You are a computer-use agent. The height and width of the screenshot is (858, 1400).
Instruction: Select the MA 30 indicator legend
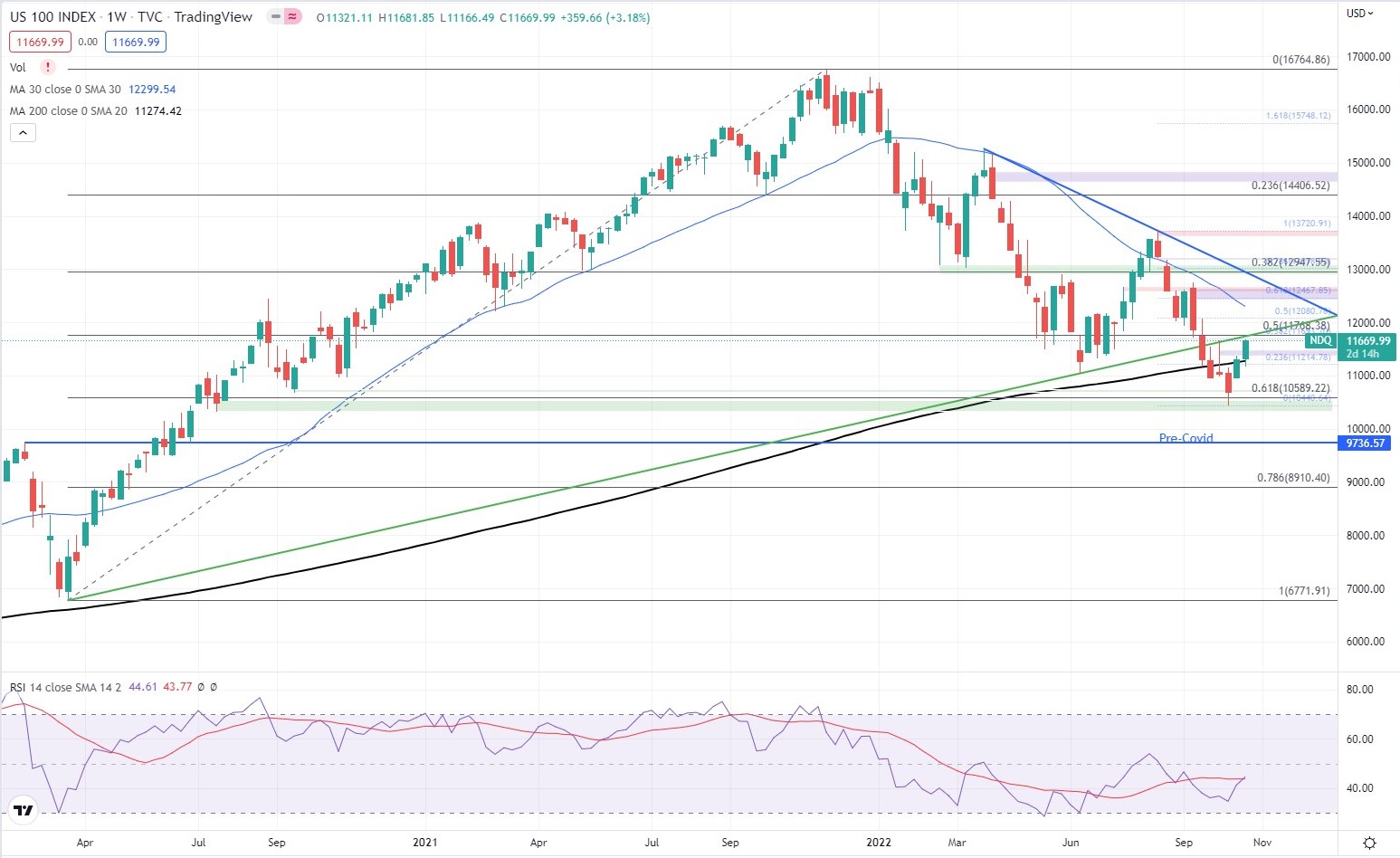(x=92, y=90)
